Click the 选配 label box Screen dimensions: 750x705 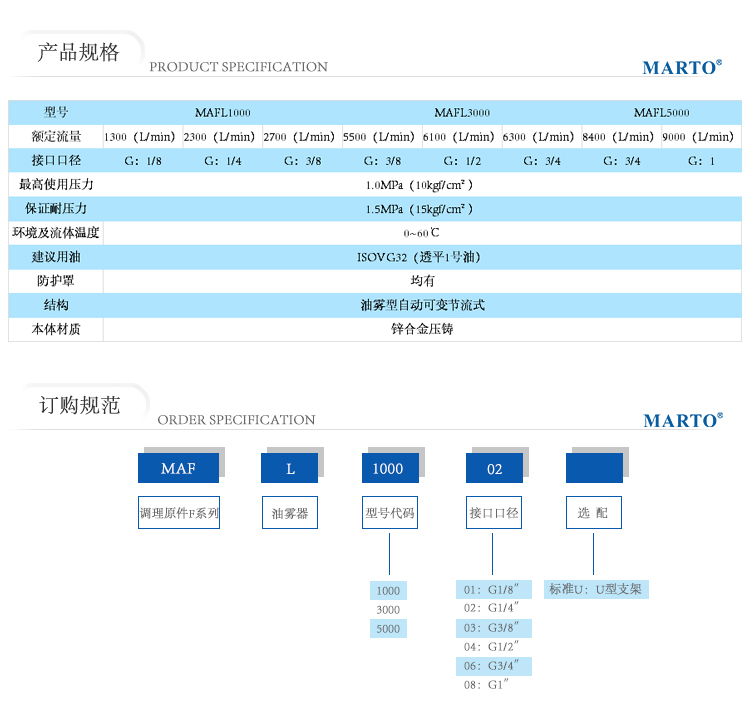tap(594, 513)
